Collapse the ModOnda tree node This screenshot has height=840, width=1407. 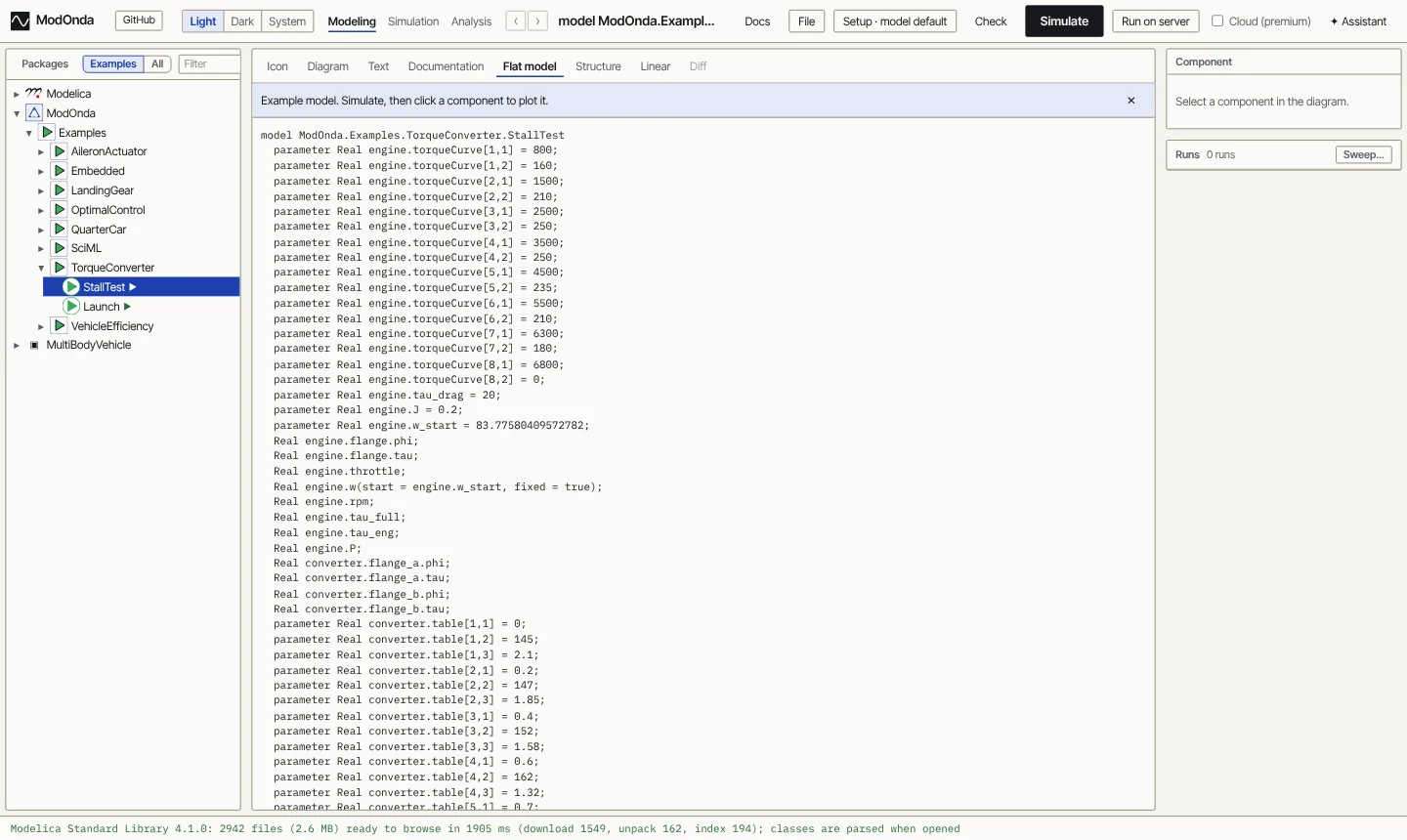coord(17,113)
